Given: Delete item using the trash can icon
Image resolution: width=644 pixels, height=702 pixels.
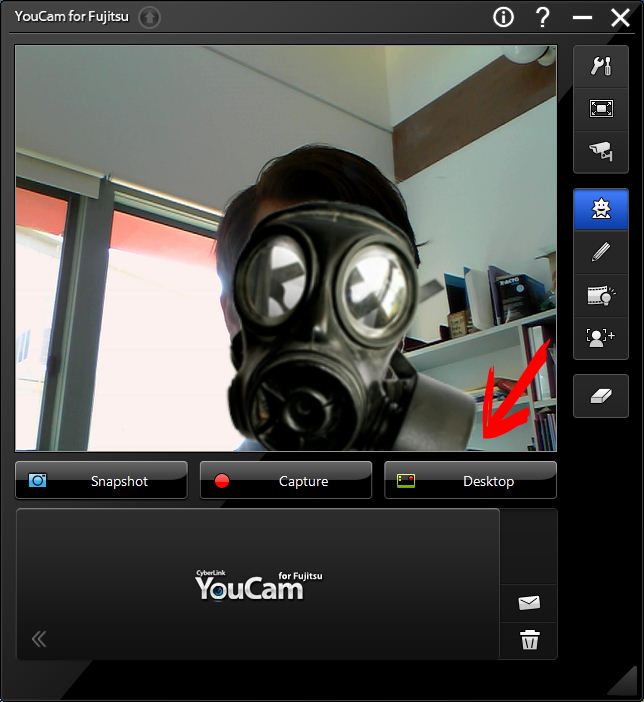Looking at the screenshot, I should [529, 640].
